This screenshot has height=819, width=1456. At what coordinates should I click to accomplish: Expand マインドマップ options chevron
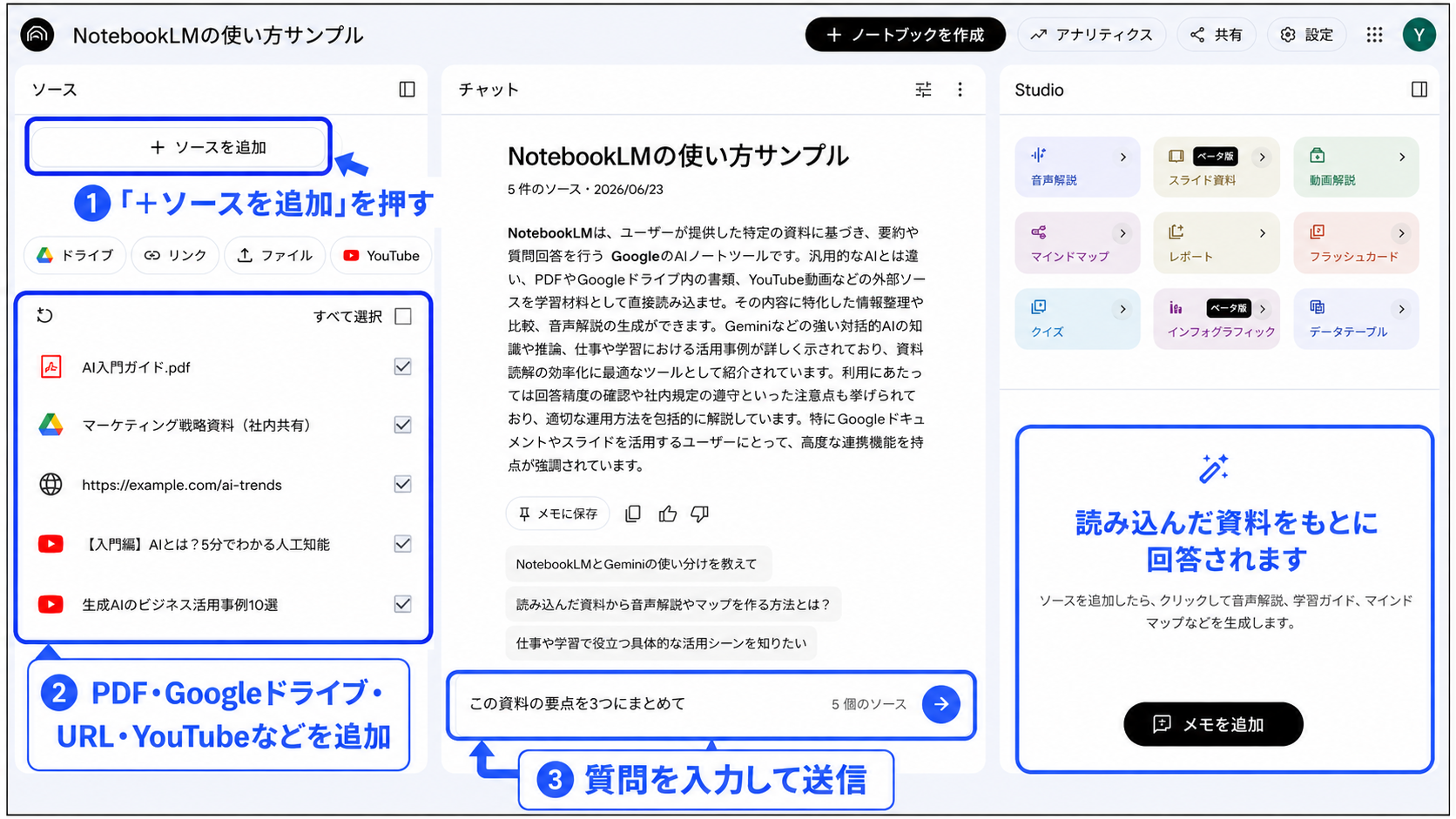[x=1122, y=233]
